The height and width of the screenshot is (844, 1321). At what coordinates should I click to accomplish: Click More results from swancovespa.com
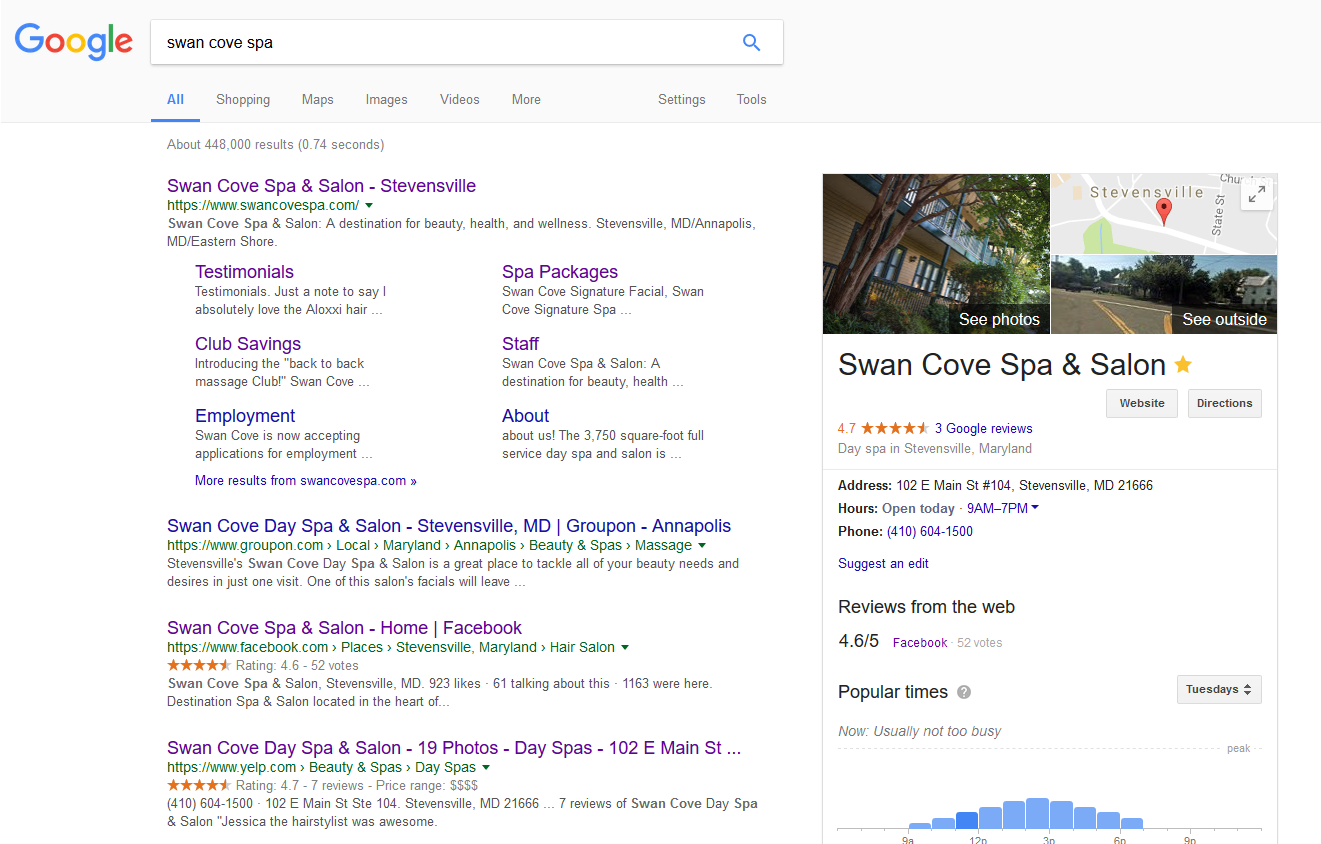pyautogui.click(x=306, y=481)
